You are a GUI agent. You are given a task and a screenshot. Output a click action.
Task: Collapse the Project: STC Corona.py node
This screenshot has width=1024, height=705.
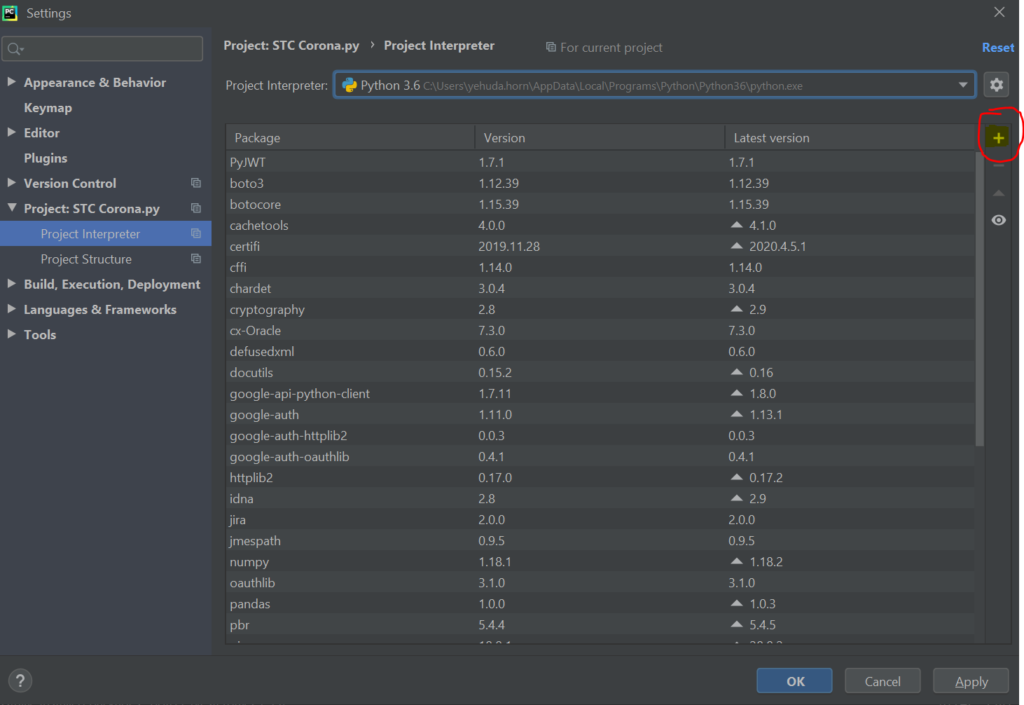click(12, 209)
